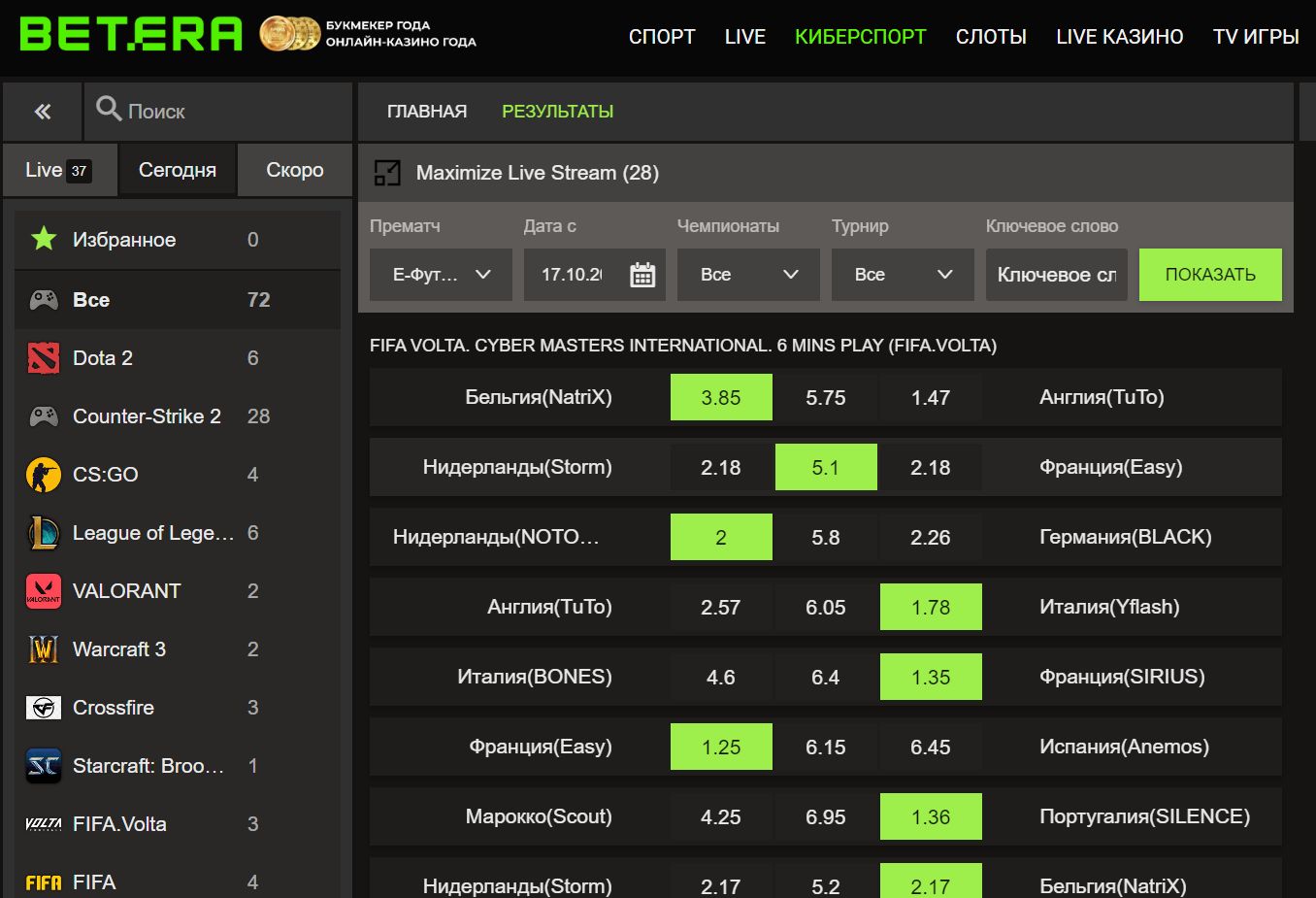Open Warcraft 3 category
Screen dimensions: 1316x898
pyautogui.click(x=178, y=649)
